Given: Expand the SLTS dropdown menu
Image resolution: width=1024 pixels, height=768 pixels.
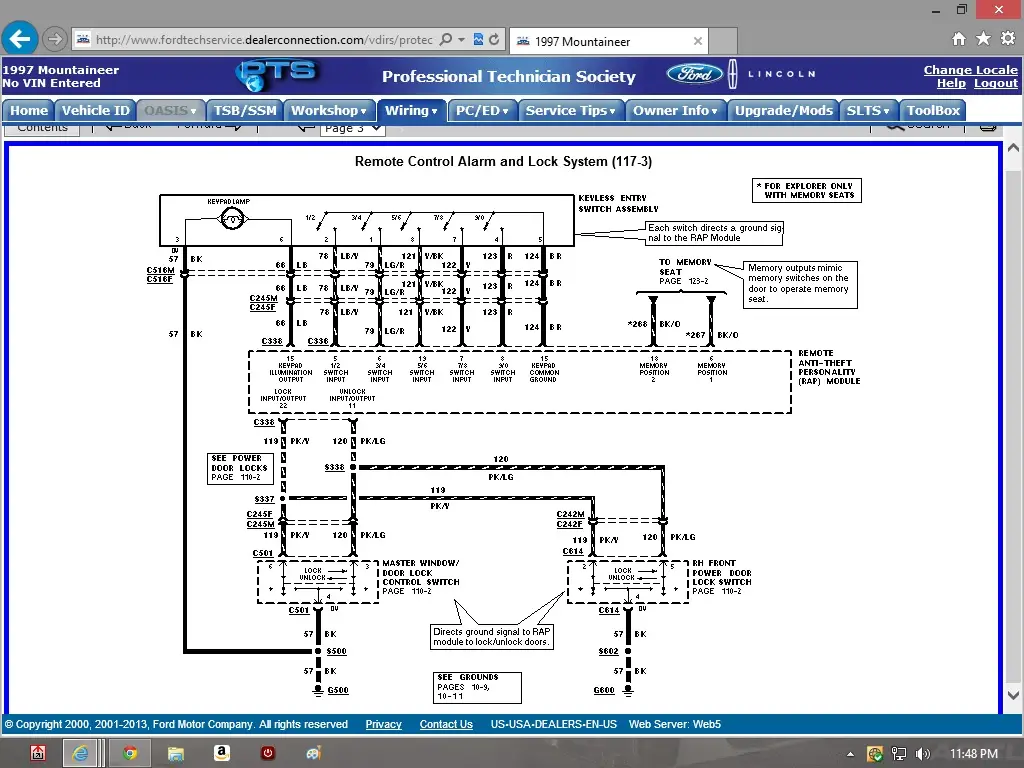Looking at the screenshot, I should [x=868, y=110].
